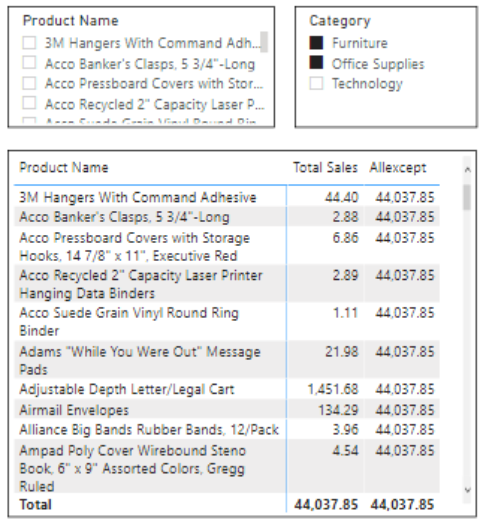Click the Total Sales value 1,451.68
486x528 pixels.
(333, 389)
